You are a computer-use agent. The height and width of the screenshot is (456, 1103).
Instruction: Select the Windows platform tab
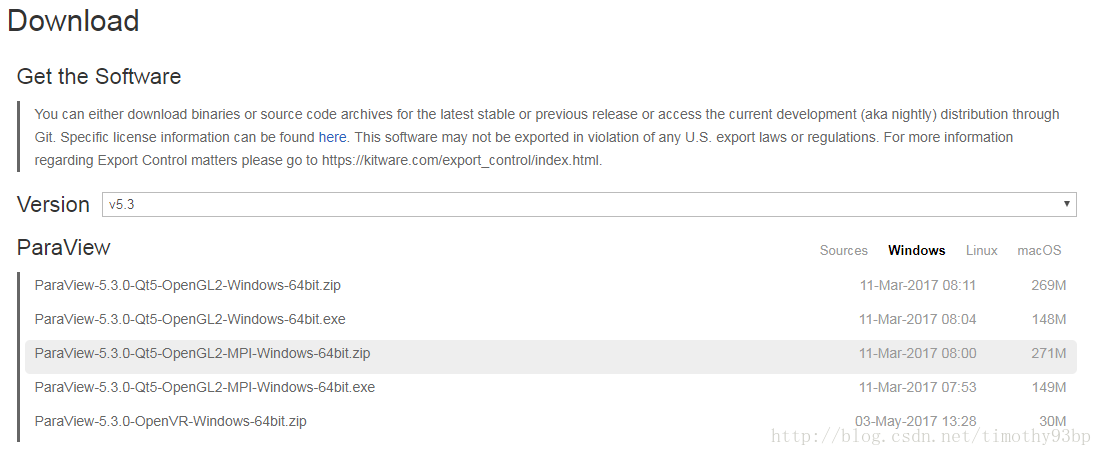pos(916,250)
